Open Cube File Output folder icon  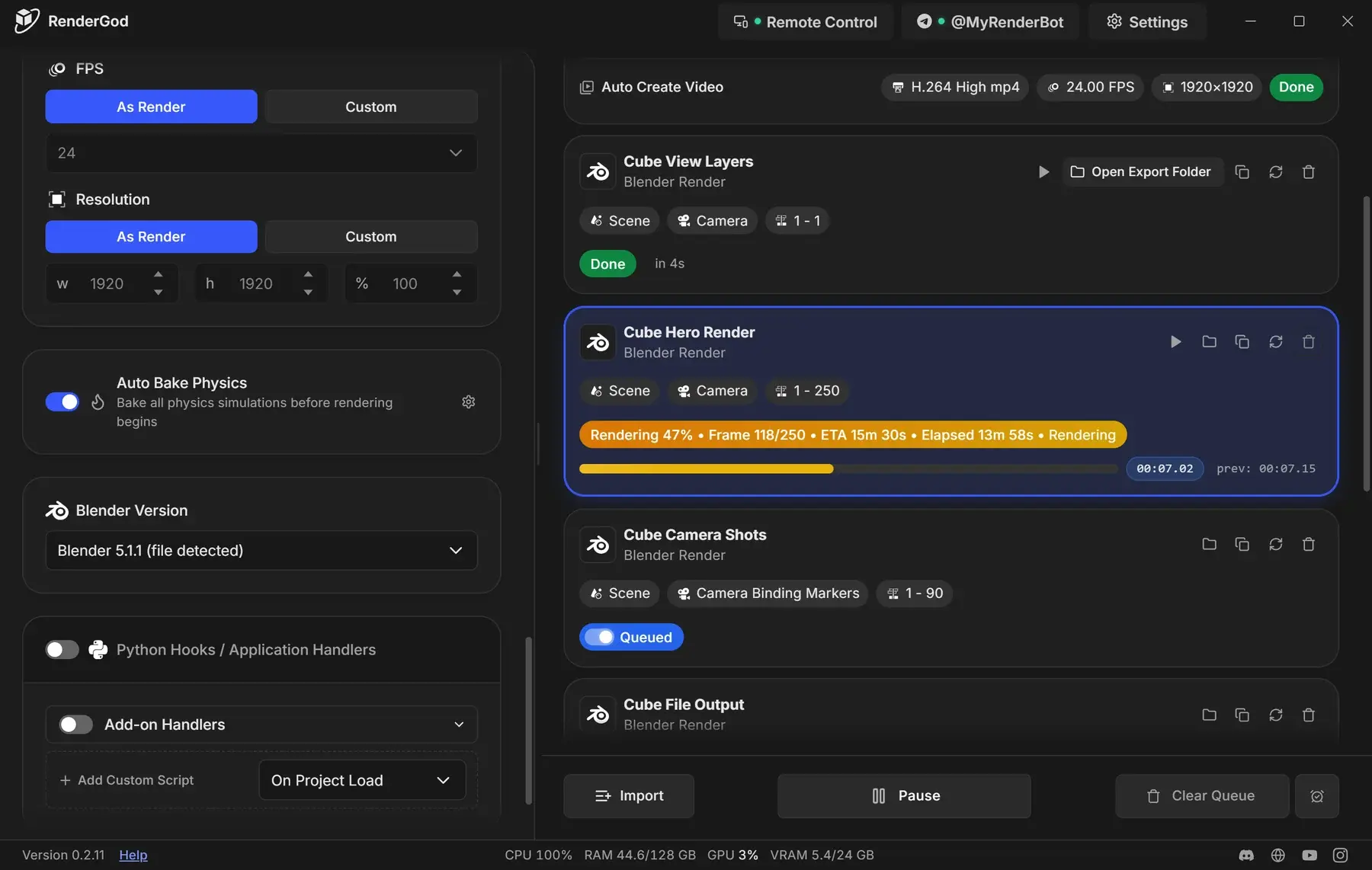click(x=1209, y=715)
